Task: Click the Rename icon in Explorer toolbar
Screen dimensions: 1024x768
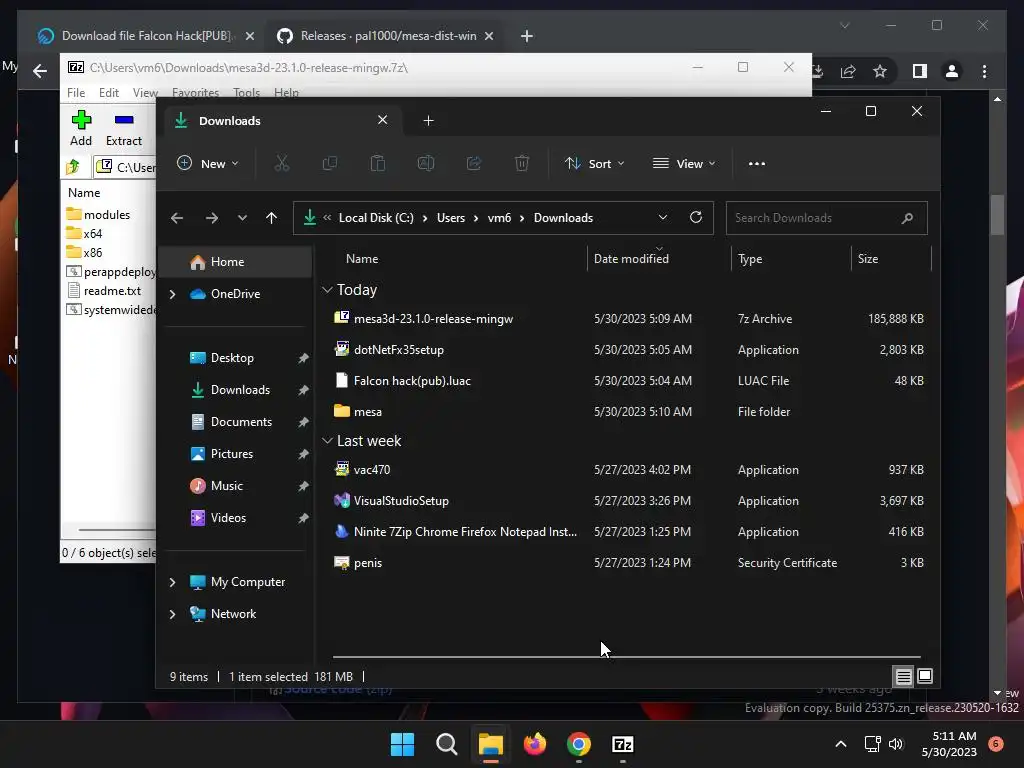Action: click(426, 163)
